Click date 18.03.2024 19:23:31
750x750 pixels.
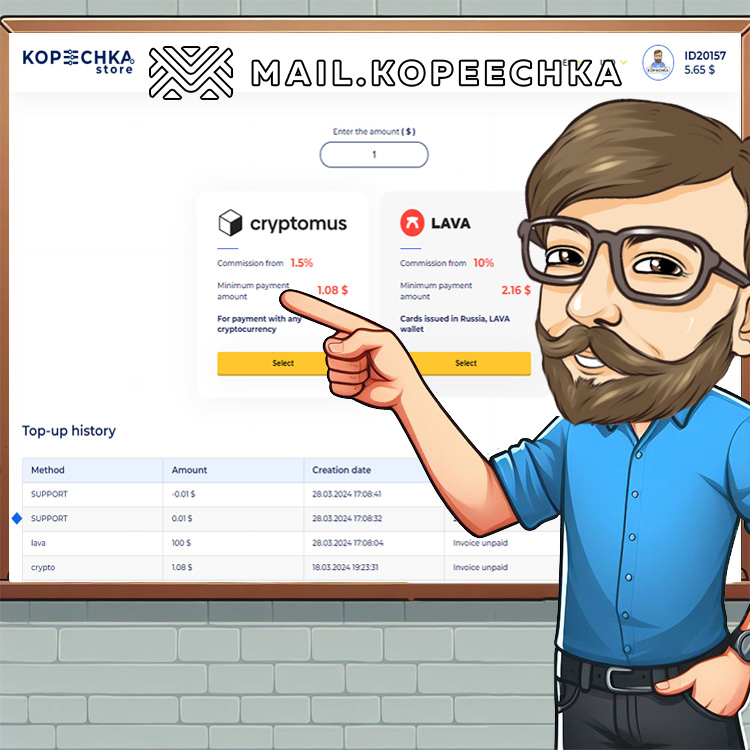(345, 567)
